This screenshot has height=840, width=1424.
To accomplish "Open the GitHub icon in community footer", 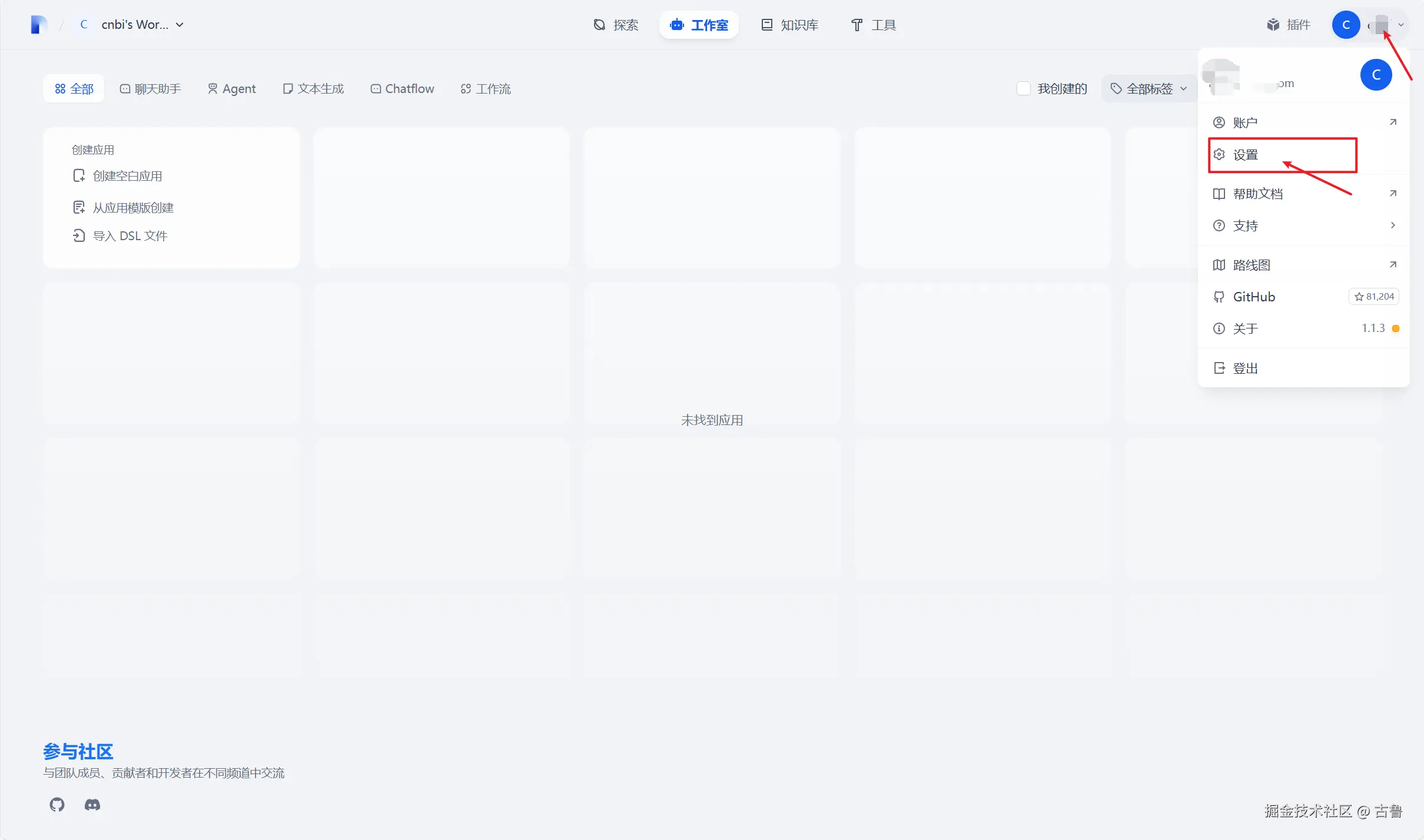I will 57,804.
